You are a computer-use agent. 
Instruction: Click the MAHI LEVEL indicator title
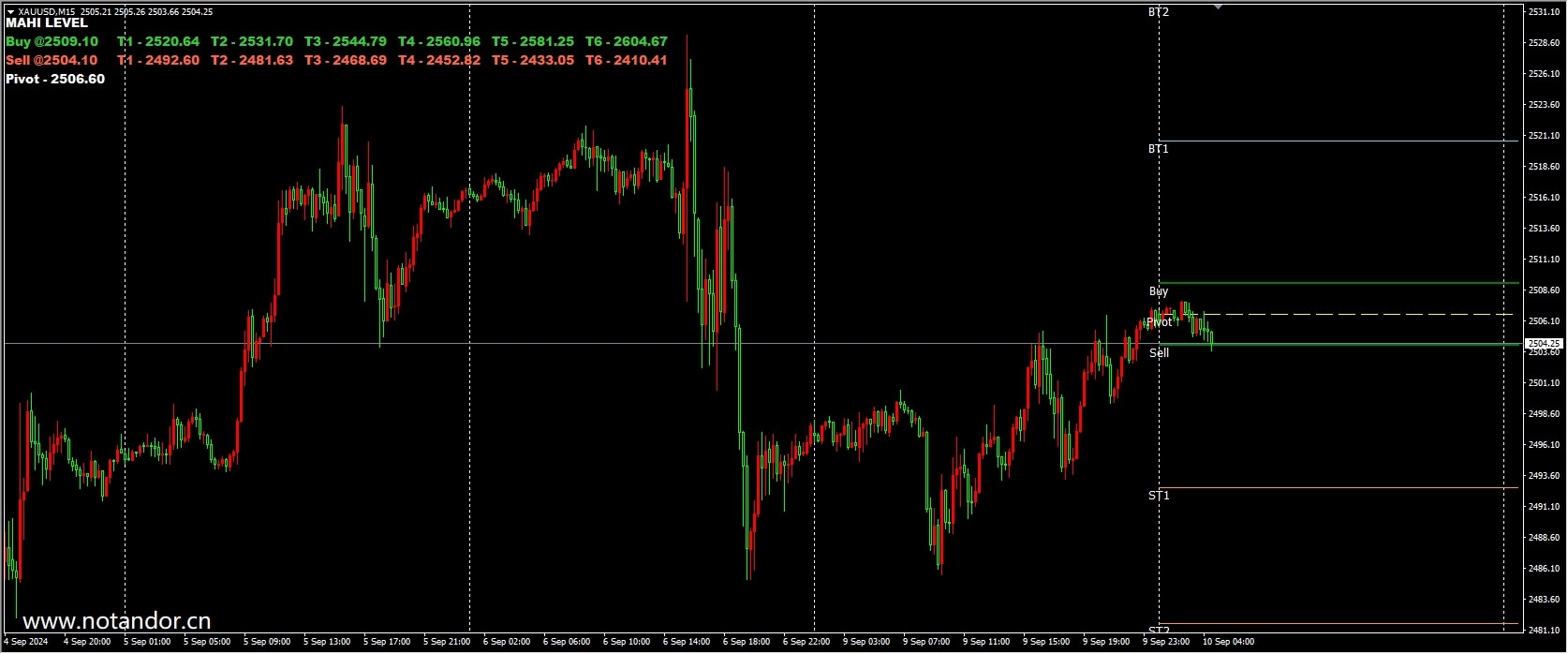pyautogui.click(x=47, y=23)
